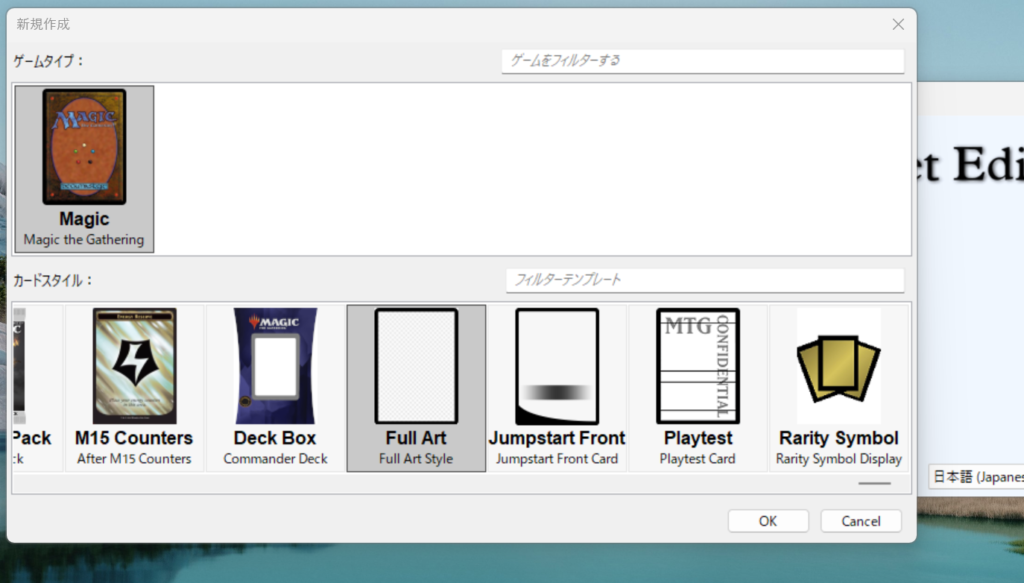Screen dimensions: 1024x583
Task: Select the Jumpstart Front card icon
Action: (x=557, y=366)
